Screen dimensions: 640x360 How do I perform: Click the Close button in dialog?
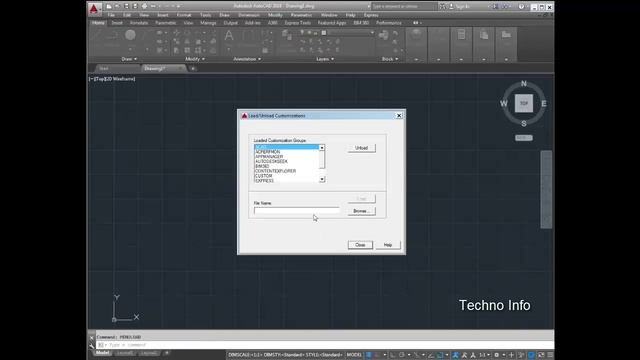[x=360, y=245]
